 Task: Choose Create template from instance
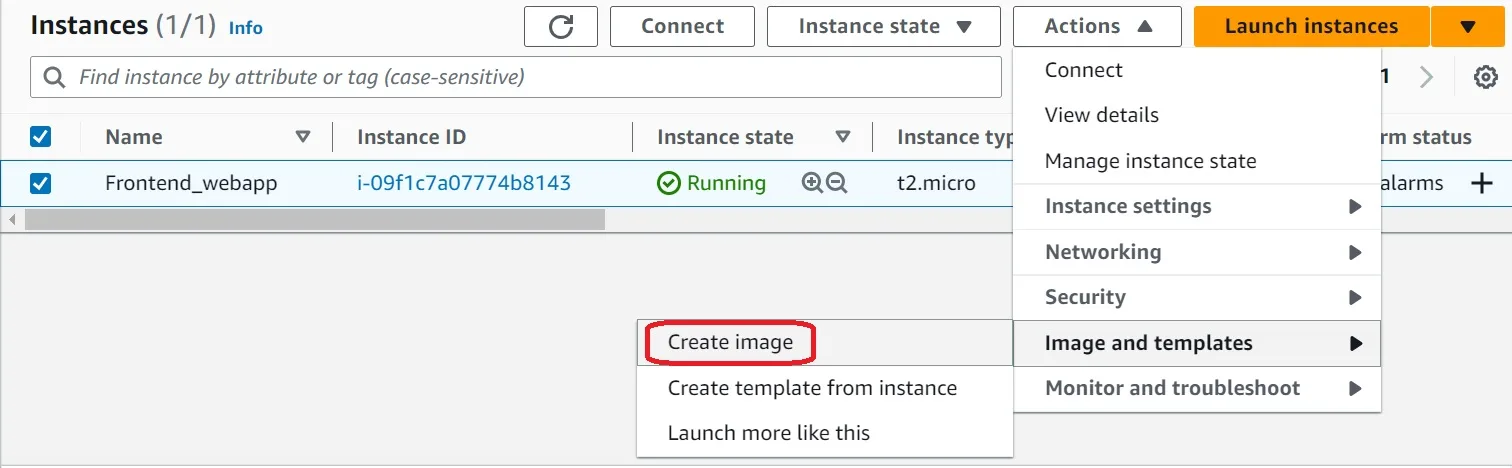812,388
